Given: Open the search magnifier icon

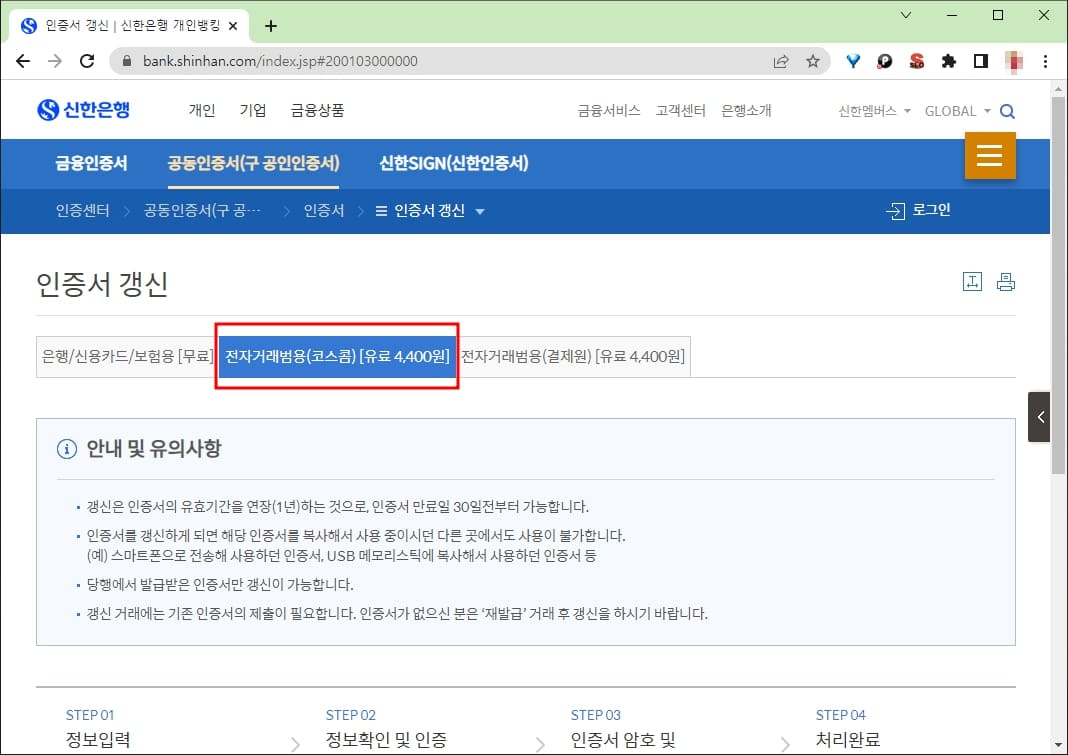Looking at the screenshot, I should click(x=1007, y=112).
